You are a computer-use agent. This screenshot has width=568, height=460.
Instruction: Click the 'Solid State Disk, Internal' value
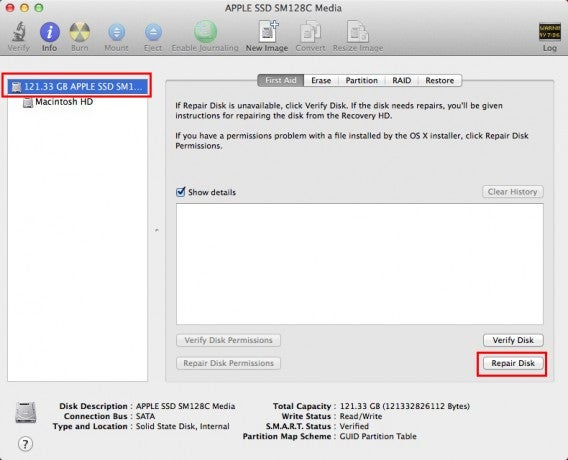[x=183, y=426]
